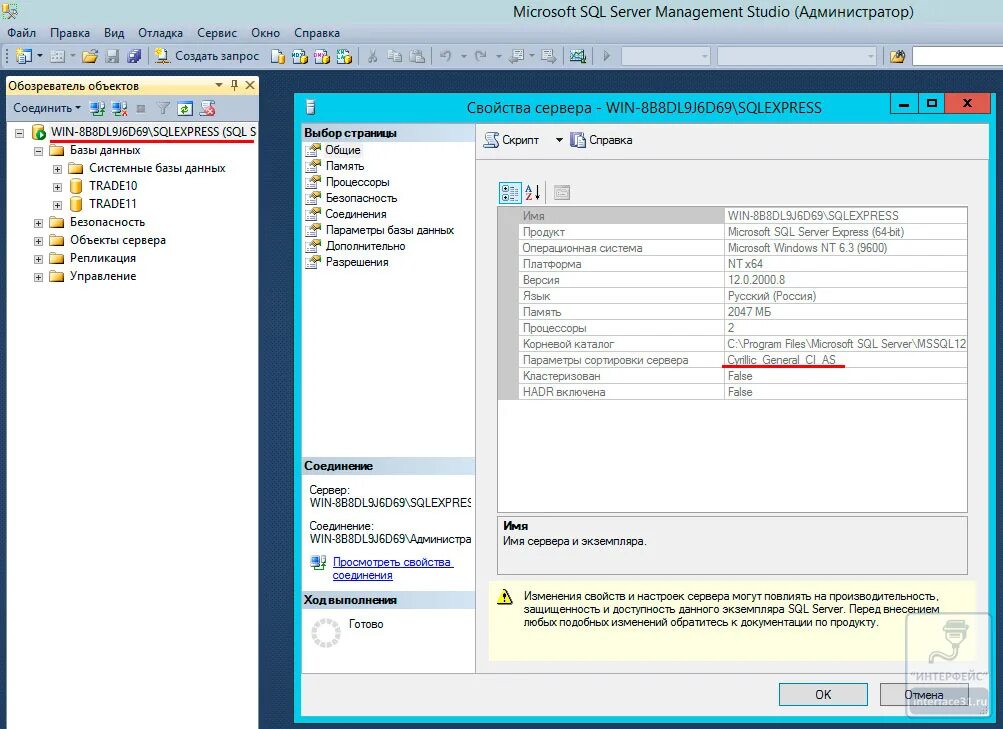This screenshot has width=1003, height=729.
Task: Expand the Объекты сервера folder
Action: 38,241
